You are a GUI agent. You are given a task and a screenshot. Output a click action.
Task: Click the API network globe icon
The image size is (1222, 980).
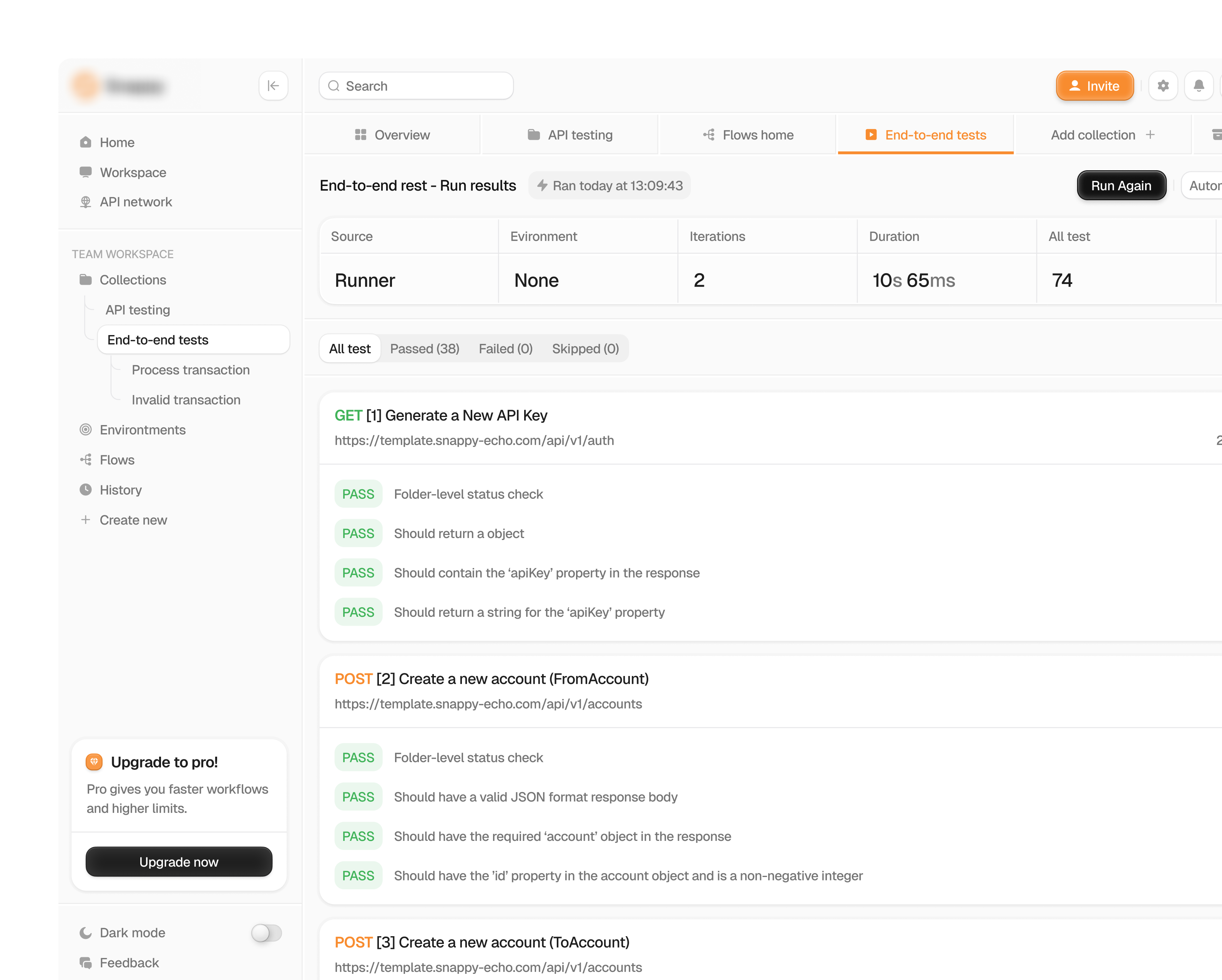click(x=86, y=202)
